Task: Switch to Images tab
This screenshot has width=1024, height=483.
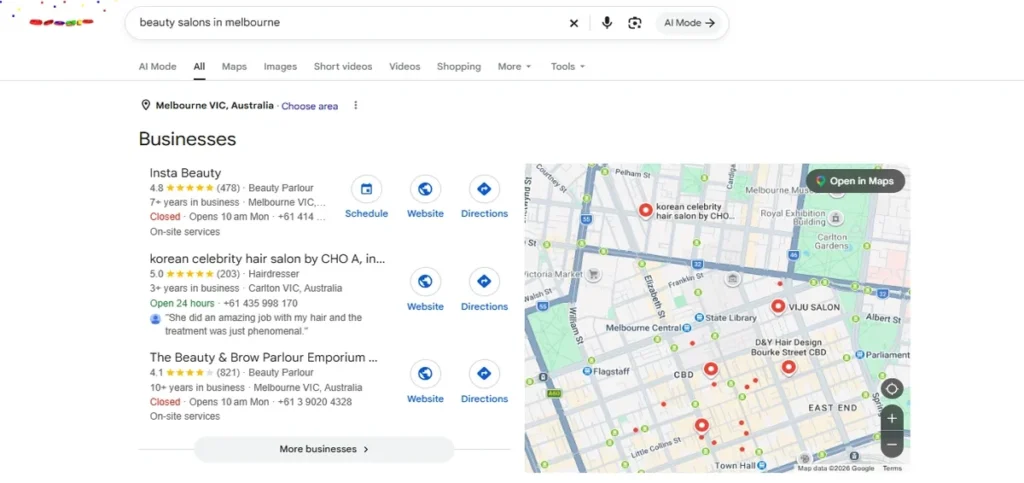Action: tap(280, 67)
